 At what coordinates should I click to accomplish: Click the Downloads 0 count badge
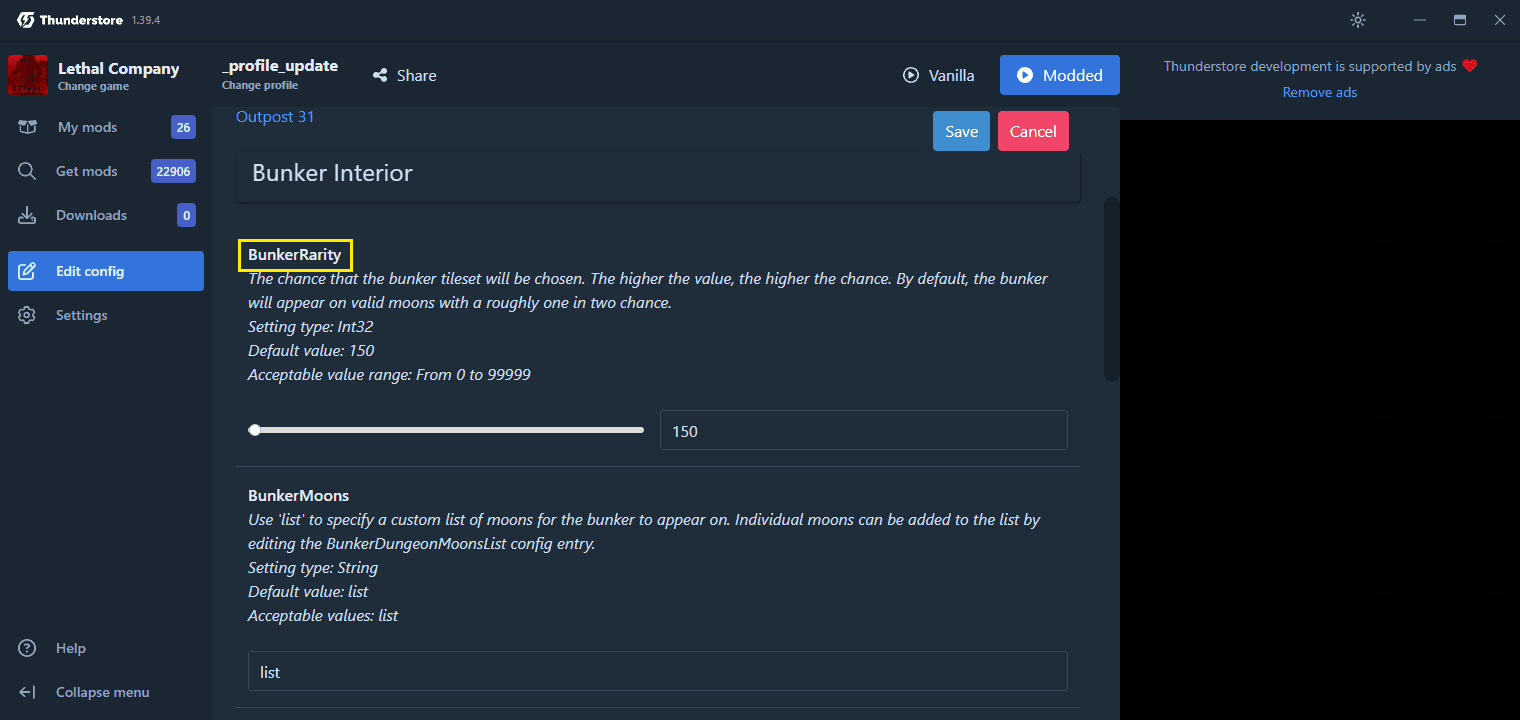coord(186,215)
